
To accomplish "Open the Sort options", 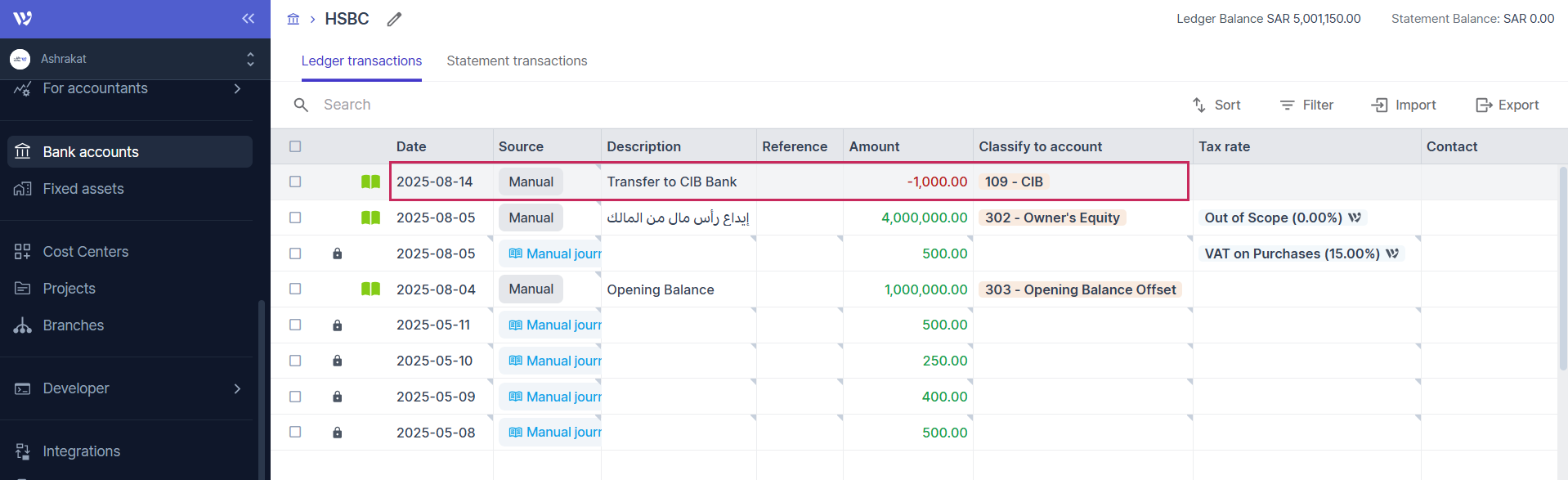I will (1216, 105).
